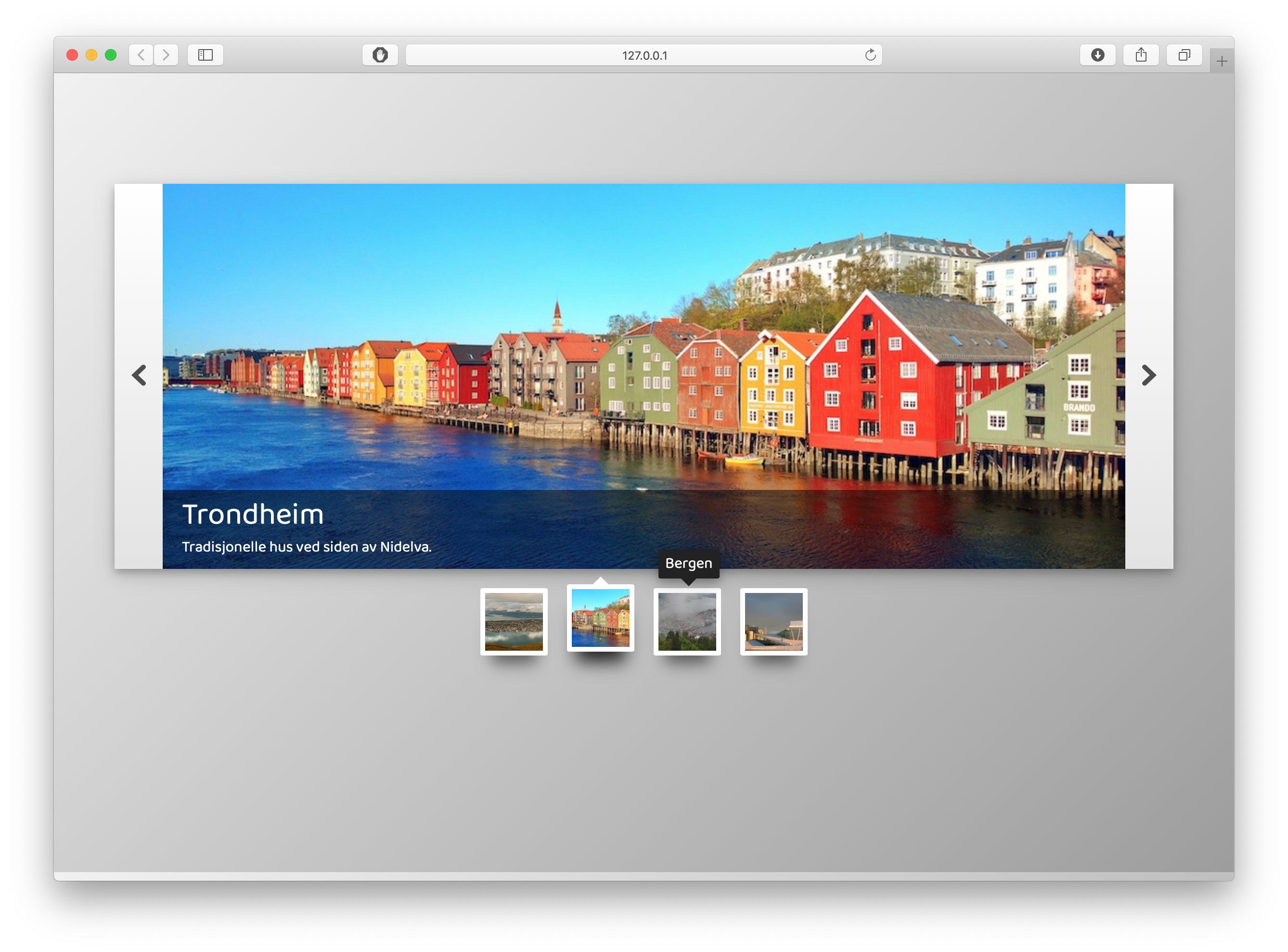This screenshot has height=952, width=1288.
Task: Show all tabs overview
Action: pyautogui.click(x=1184, y=55)
